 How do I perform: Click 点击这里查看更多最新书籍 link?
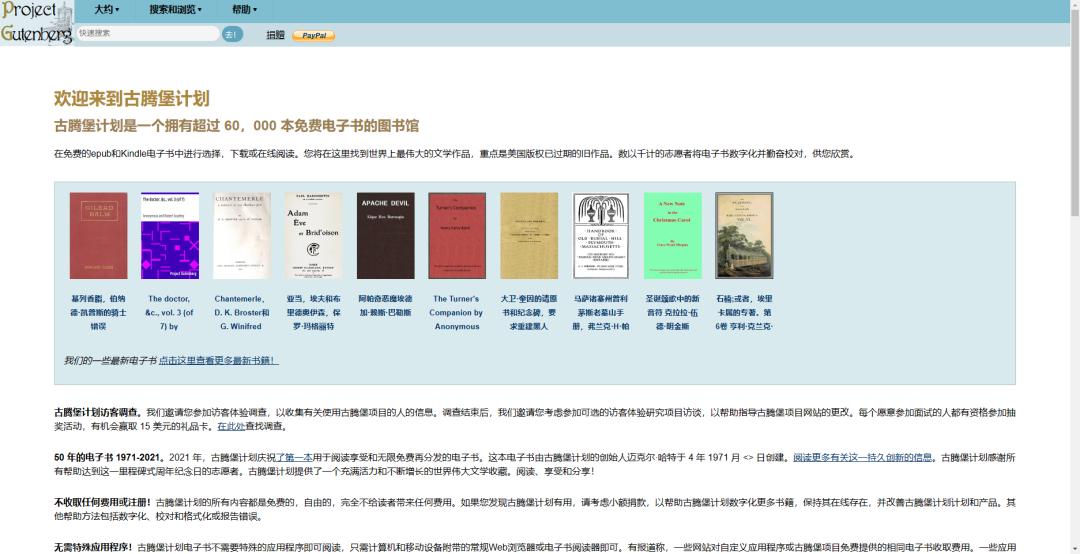coord(218,360)
